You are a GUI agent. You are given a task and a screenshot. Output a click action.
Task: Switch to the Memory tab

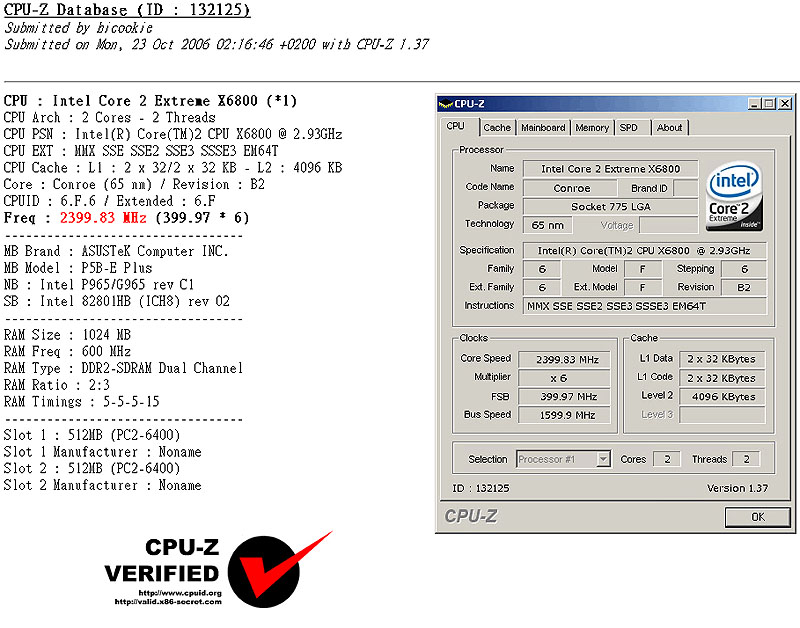[592, 128]
